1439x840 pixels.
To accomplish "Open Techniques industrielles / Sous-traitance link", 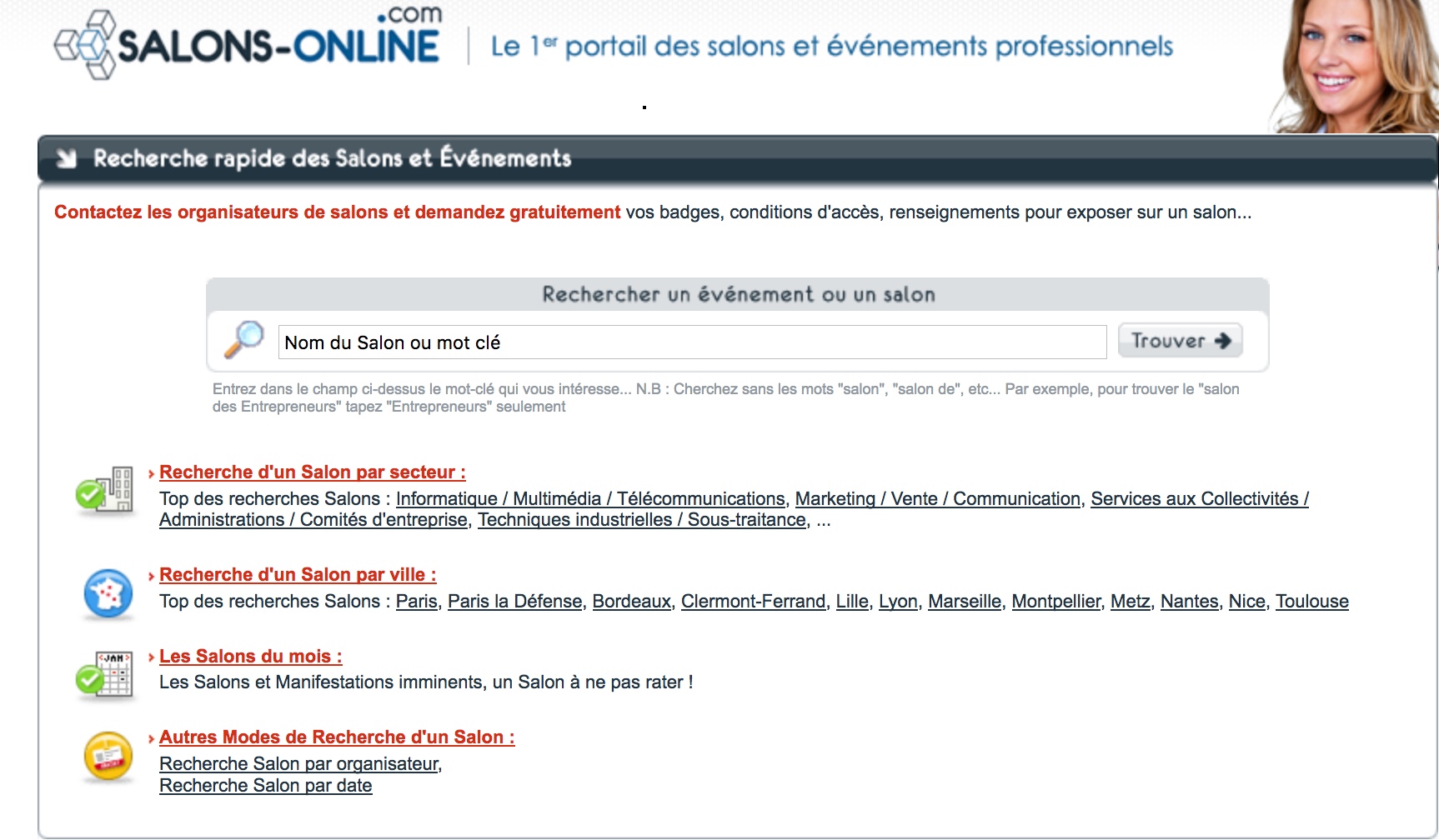I will pos(642,520).
